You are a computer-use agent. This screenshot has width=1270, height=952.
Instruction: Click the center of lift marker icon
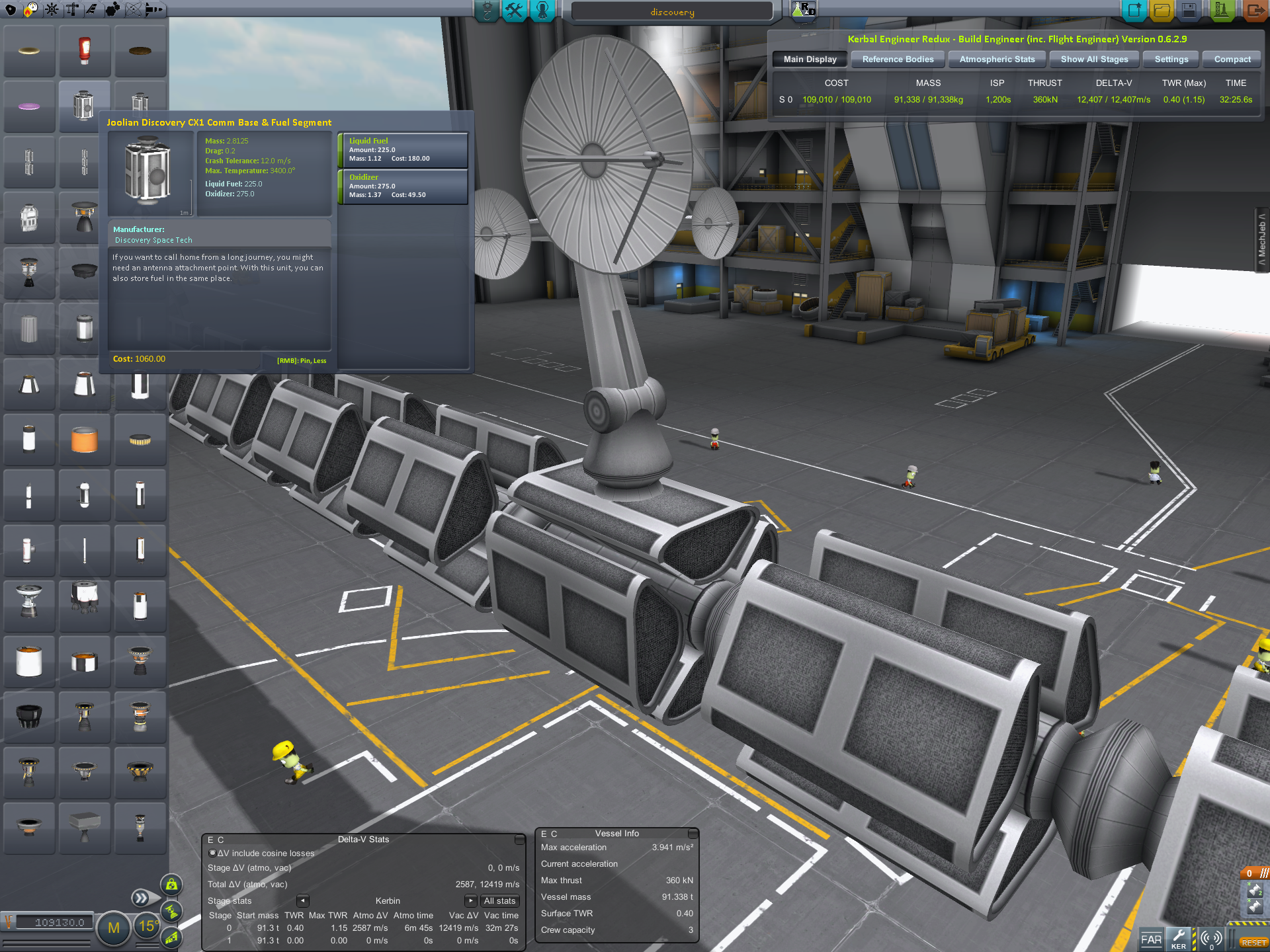pyautogui.click(x=171, y=937)
